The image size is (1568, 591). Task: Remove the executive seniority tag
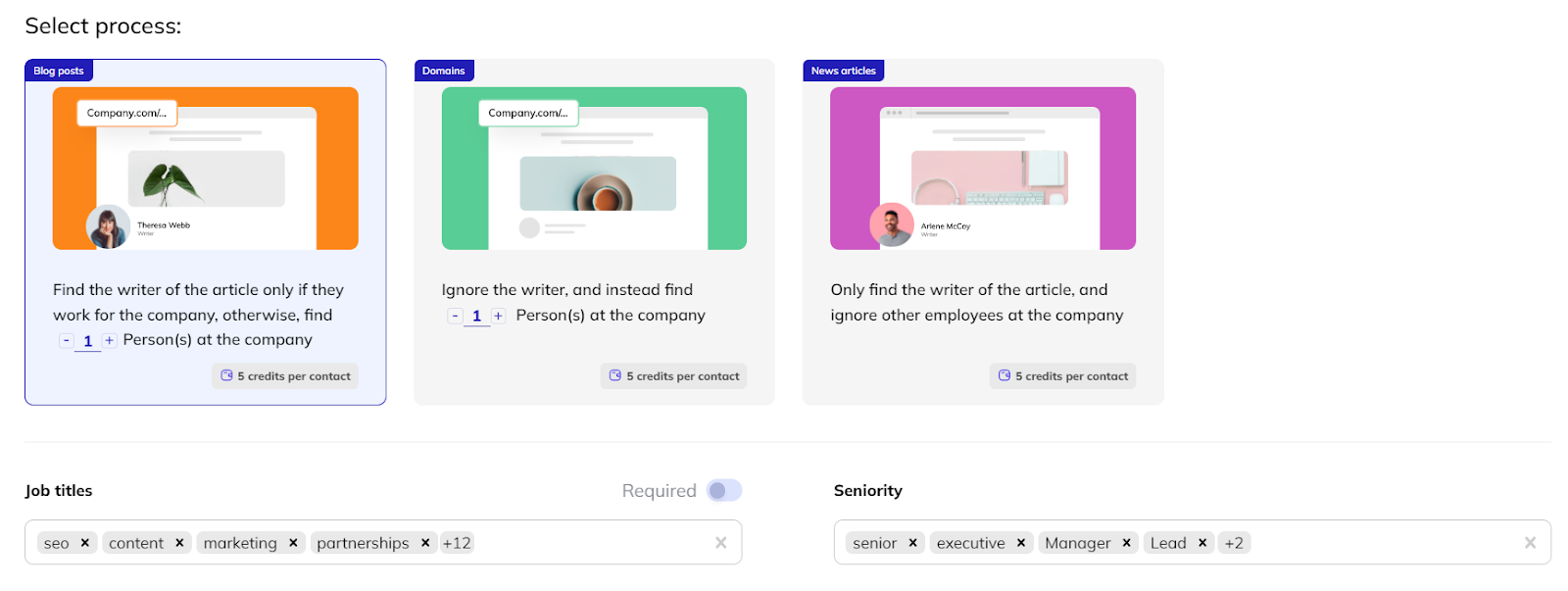tap(1021, 543)
